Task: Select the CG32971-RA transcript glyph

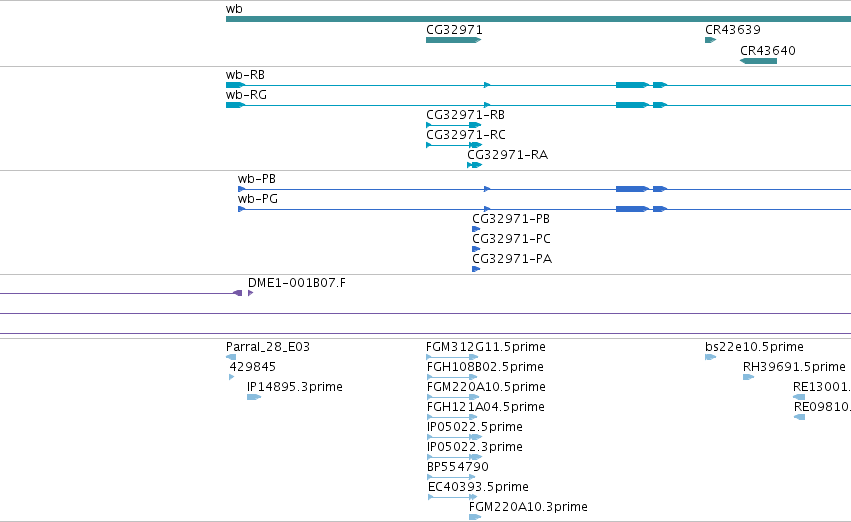Action: click(474, 165)
